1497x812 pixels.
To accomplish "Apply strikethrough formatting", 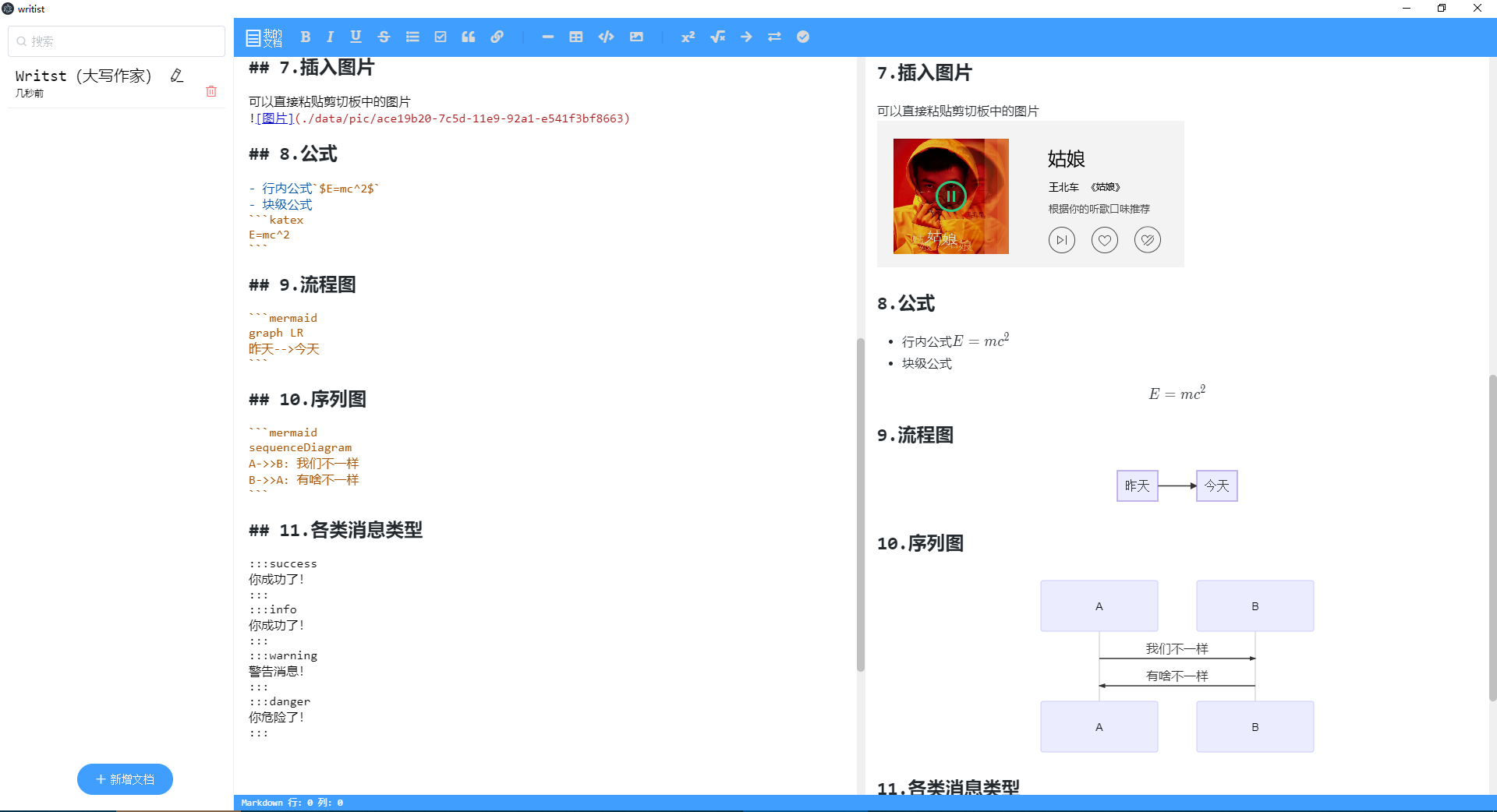I will pos(384,37).
